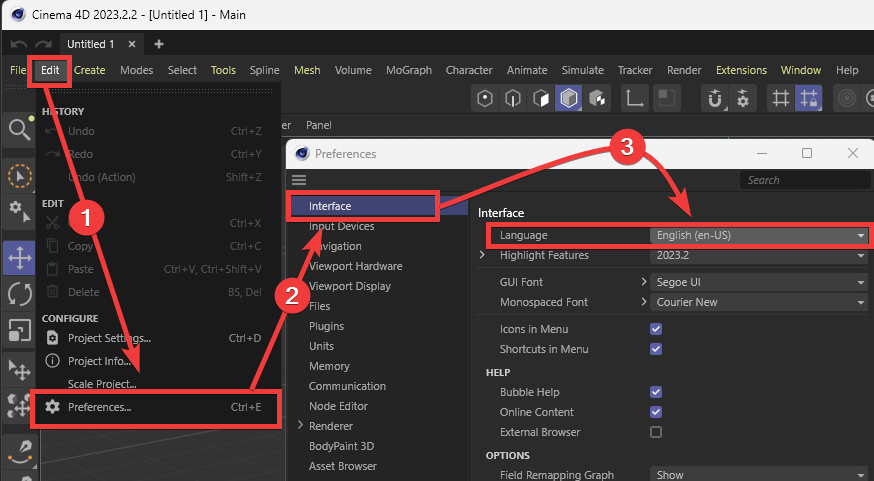This screenshot has width=874, height=481.
Task: Select the Move tool in left toolbar
Action: click(18, 258)
